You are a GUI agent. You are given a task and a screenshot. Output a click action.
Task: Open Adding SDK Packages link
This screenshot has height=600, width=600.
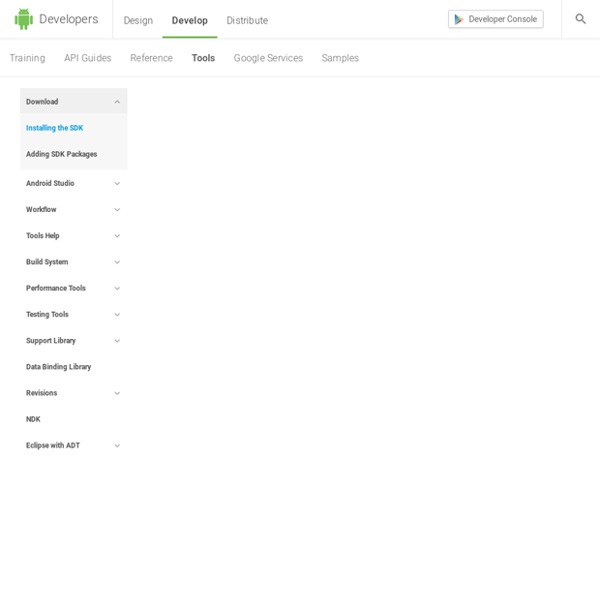click(61, 154)
